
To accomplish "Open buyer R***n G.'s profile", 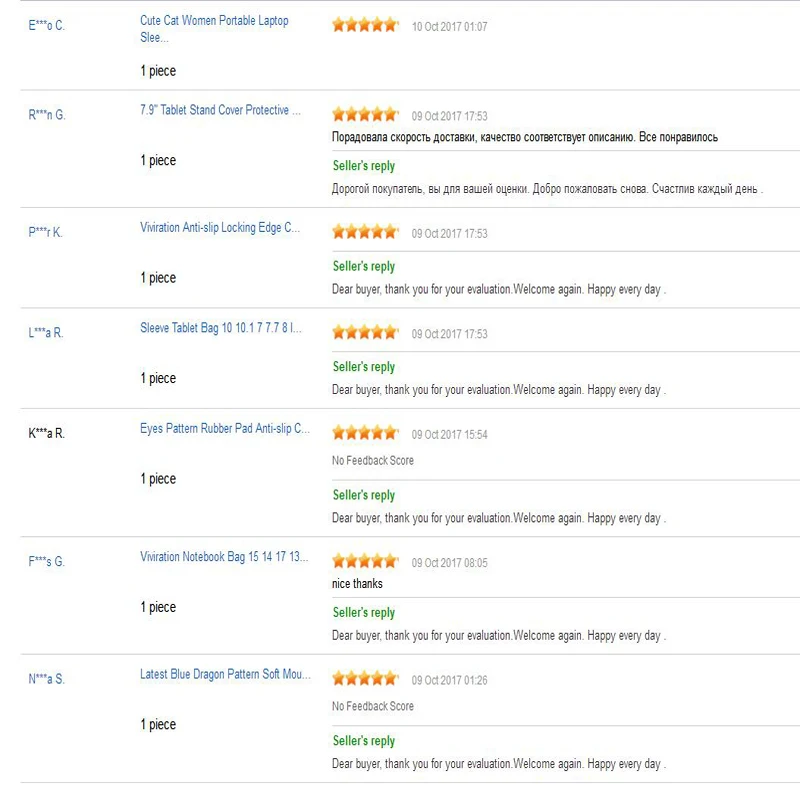I will pyautogui.click(x=46, y=115).
